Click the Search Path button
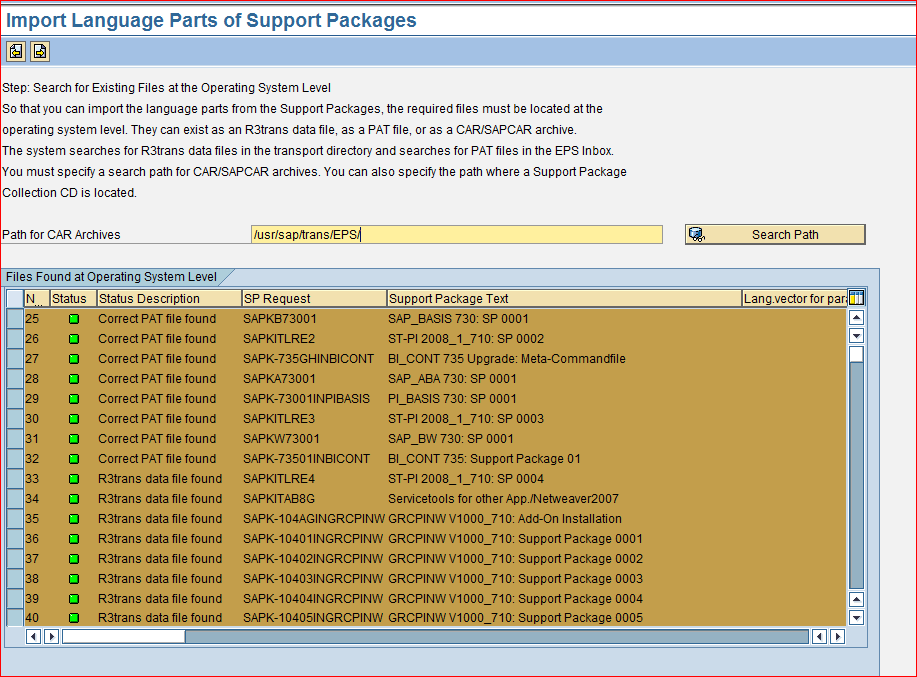The image size is (917, 677). click(x=785, y=234)
